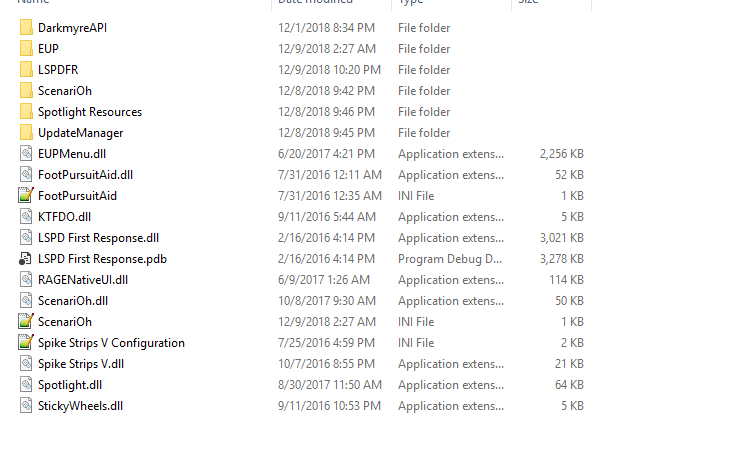Click the 2,256 KB size value
This screenshot has height=451, width=749.
[562, 154]
